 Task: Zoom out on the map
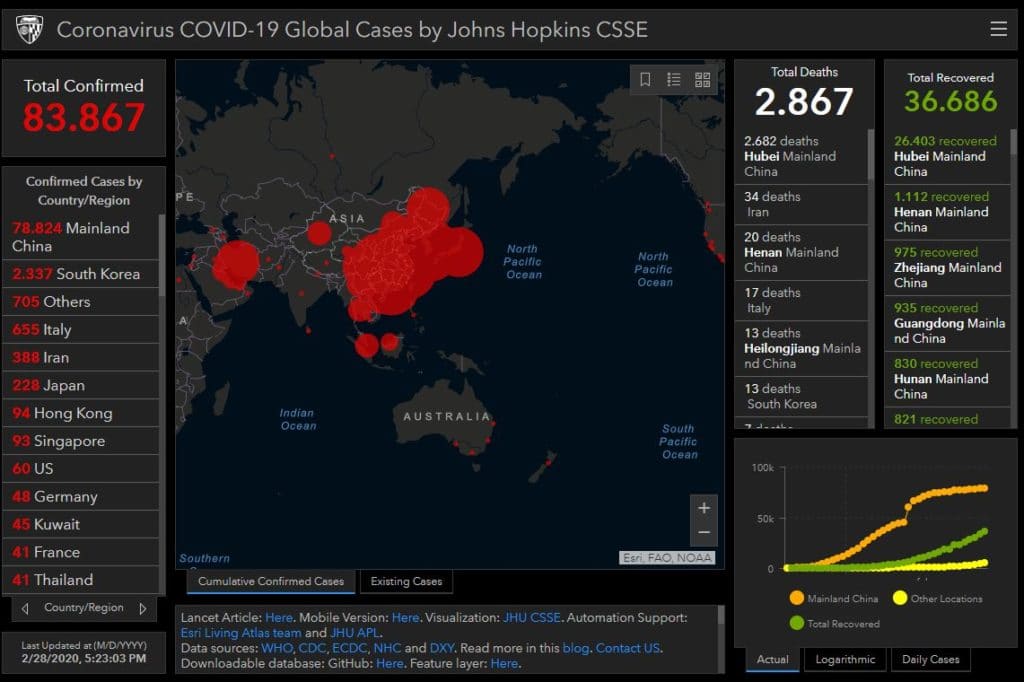(703, 533)
